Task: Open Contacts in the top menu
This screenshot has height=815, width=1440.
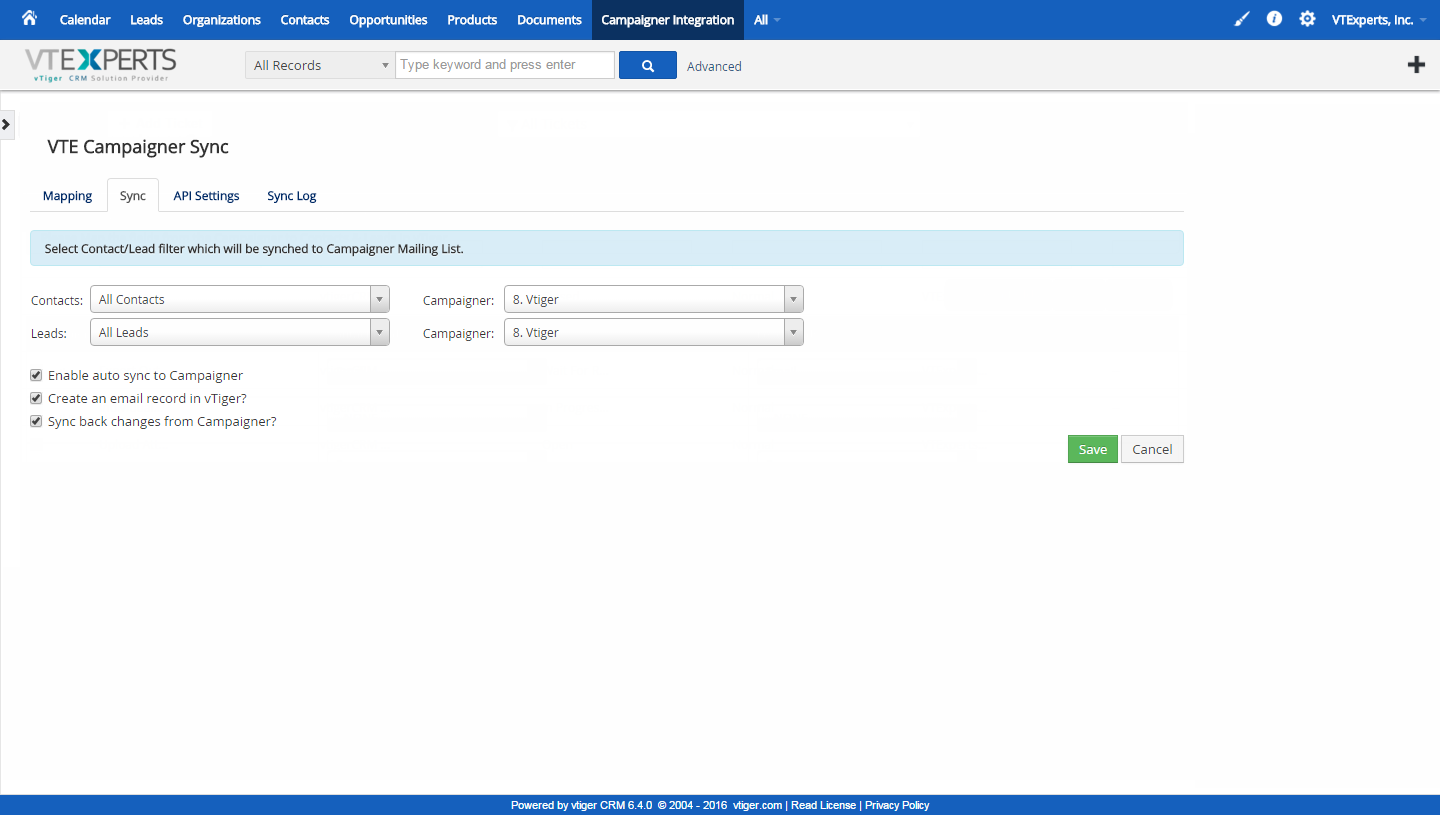Action: [305, 20]
